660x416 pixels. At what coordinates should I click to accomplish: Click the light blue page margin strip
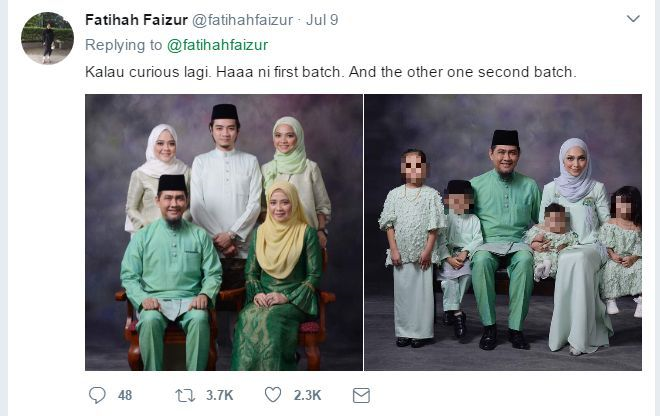click(4, 208)
